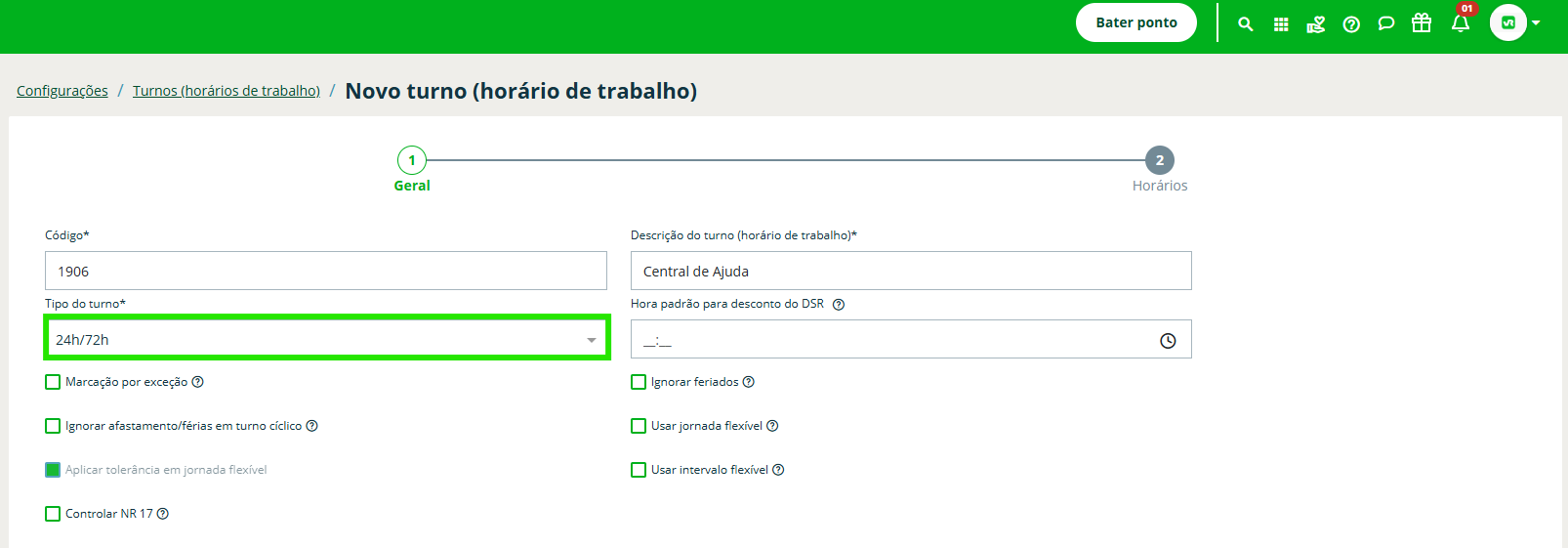Image resolution: width=1568 pixels, height=548 pixels.
Task: Enable Usar jornada flexível checkbox
Action: (x=639, y=426)
